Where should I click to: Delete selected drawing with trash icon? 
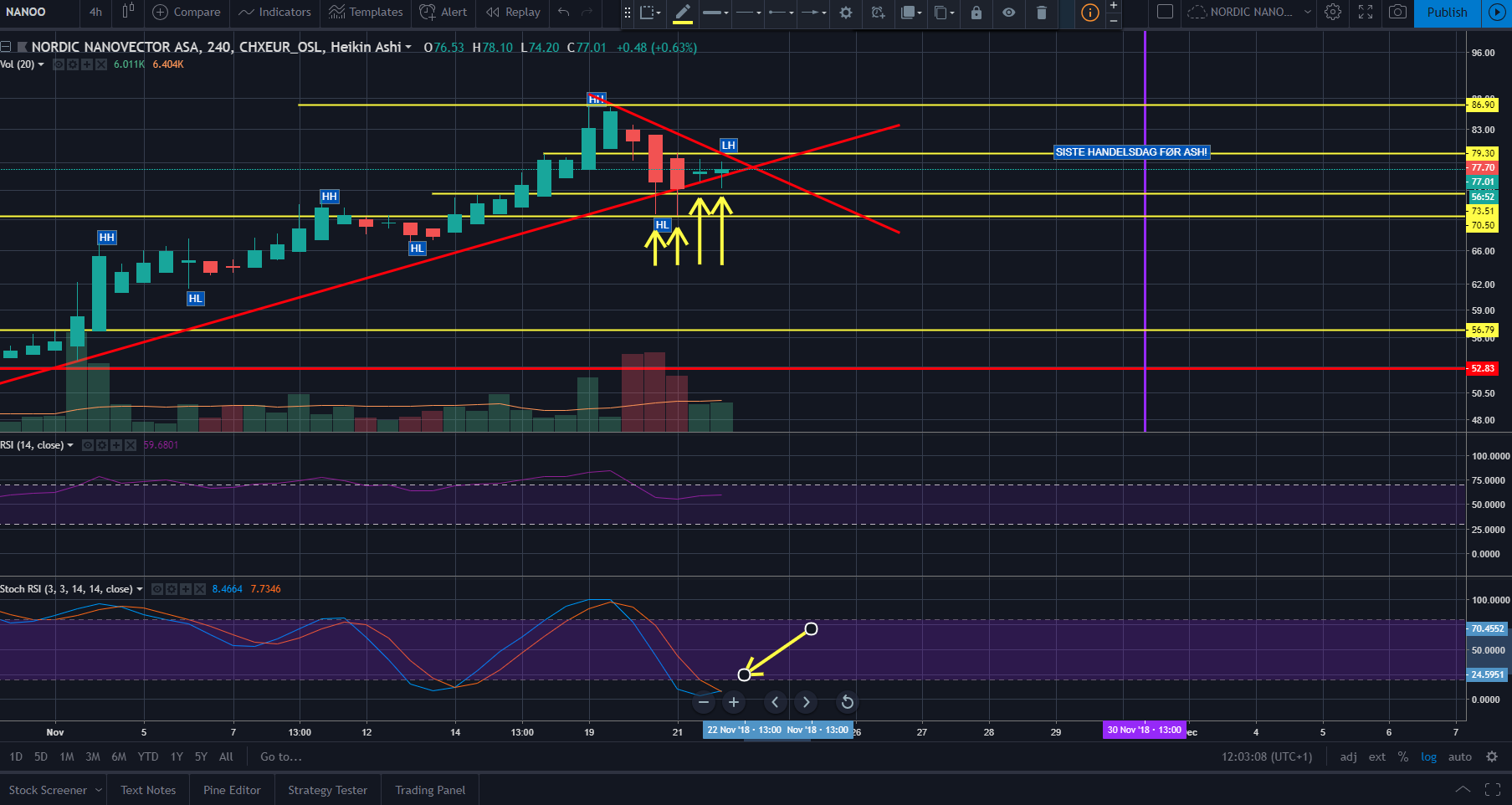point(1041,13)
